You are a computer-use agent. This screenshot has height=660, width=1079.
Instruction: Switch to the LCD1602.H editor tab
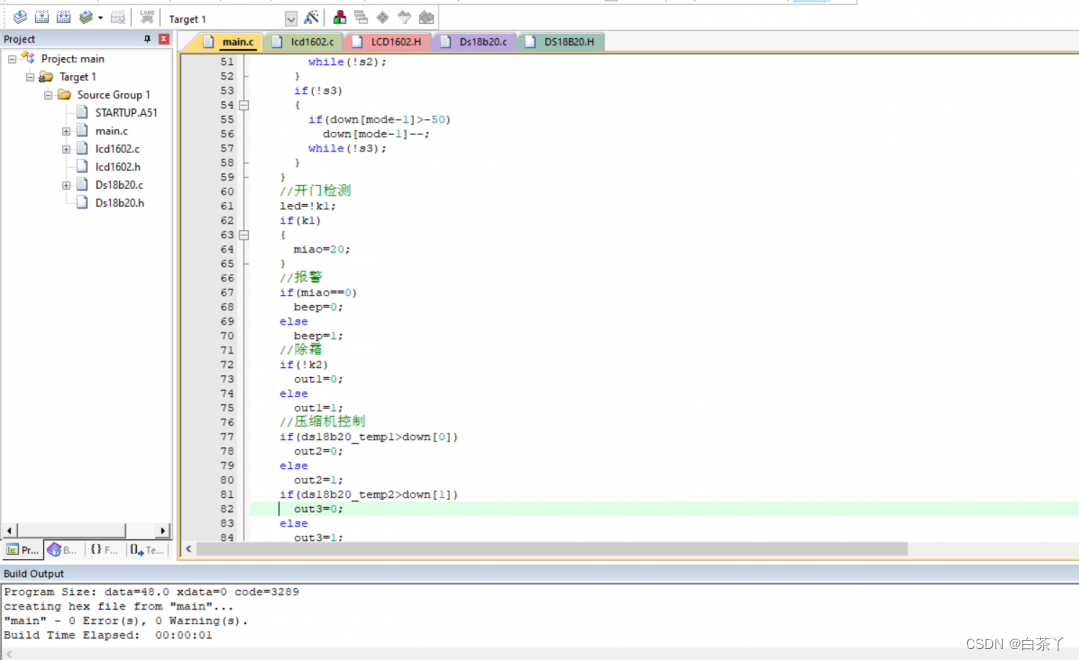[396, 42]
